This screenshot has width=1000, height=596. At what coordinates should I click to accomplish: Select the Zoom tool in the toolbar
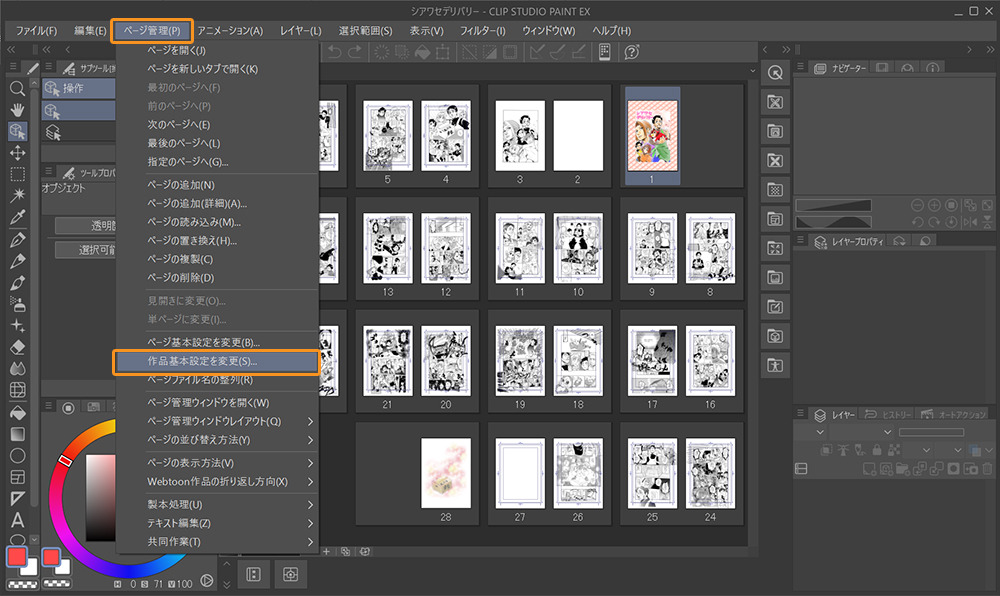16,89
